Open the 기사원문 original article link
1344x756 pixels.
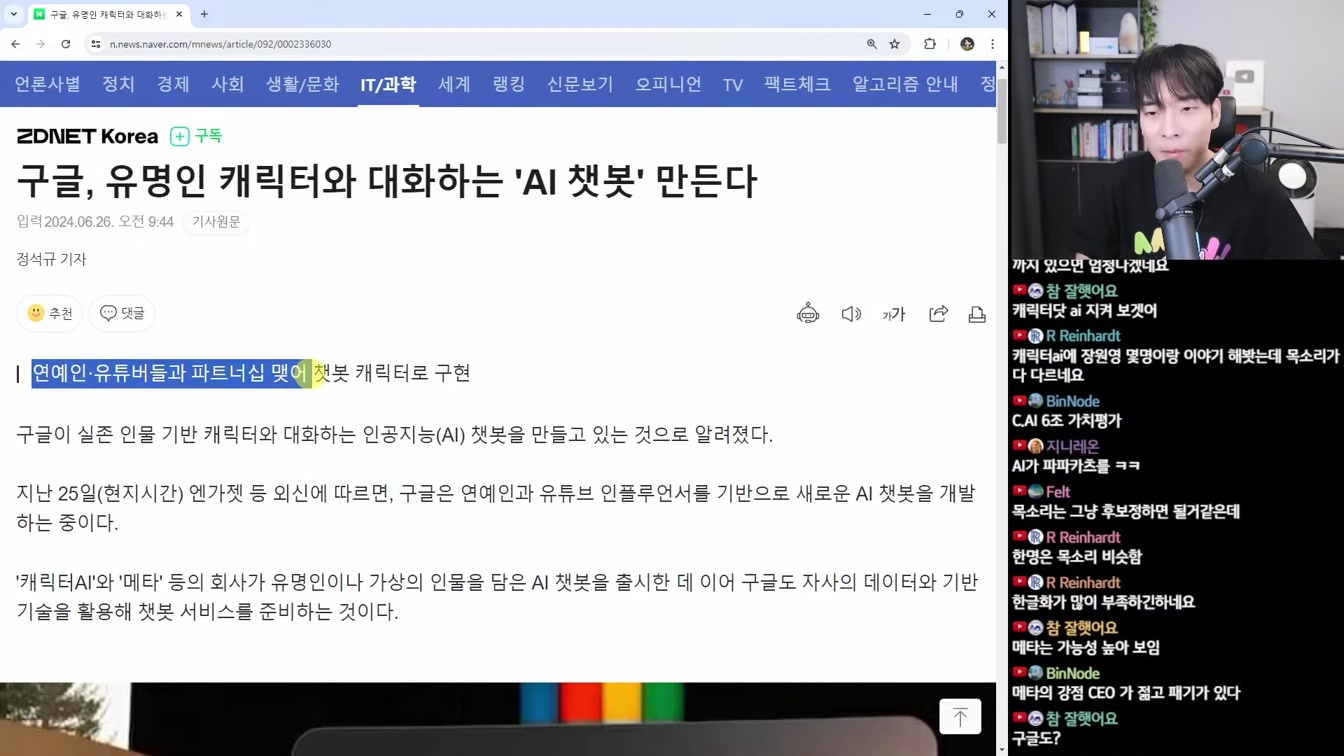pos(216,221)
